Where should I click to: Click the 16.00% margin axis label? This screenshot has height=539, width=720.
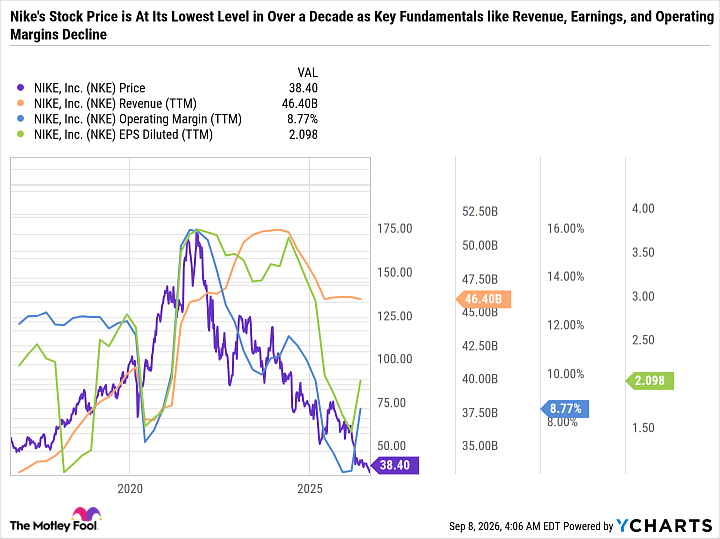point(565,229)
